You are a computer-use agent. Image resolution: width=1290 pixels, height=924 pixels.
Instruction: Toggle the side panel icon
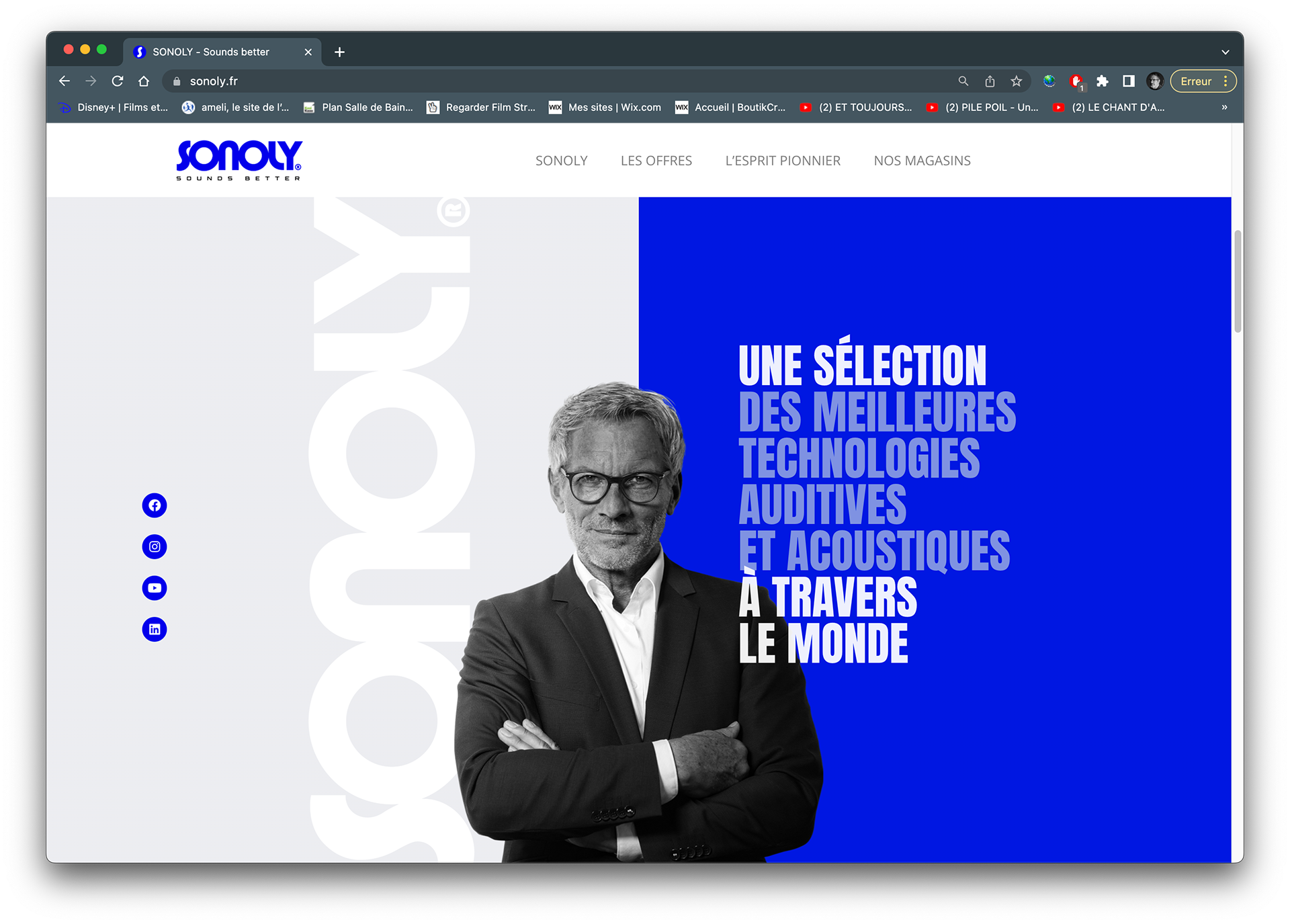pos(1129,81)
